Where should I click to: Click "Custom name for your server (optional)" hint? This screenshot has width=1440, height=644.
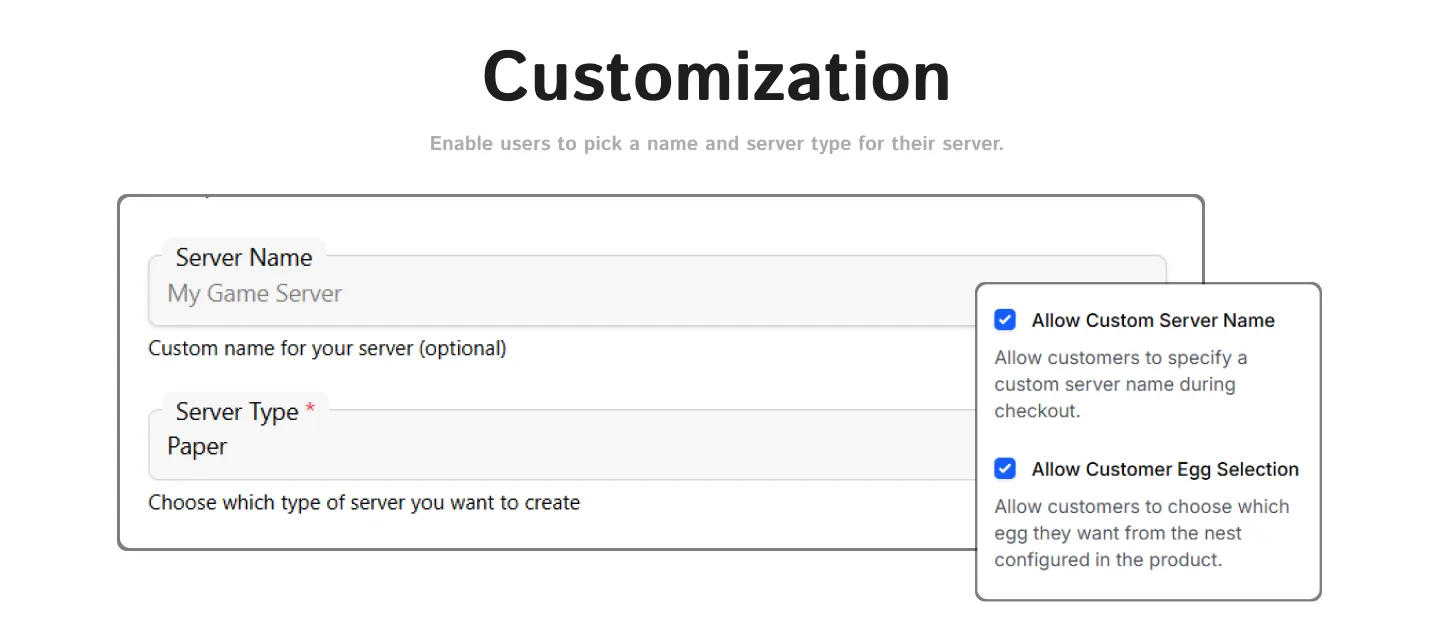pyautogui.click(x=327, y=349)
